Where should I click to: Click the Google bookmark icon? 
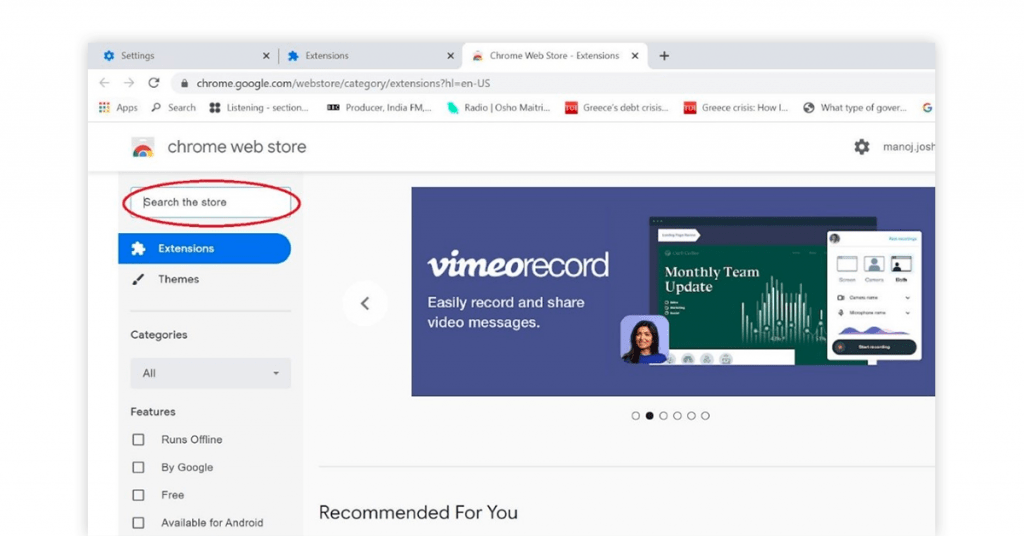point(927,108)
